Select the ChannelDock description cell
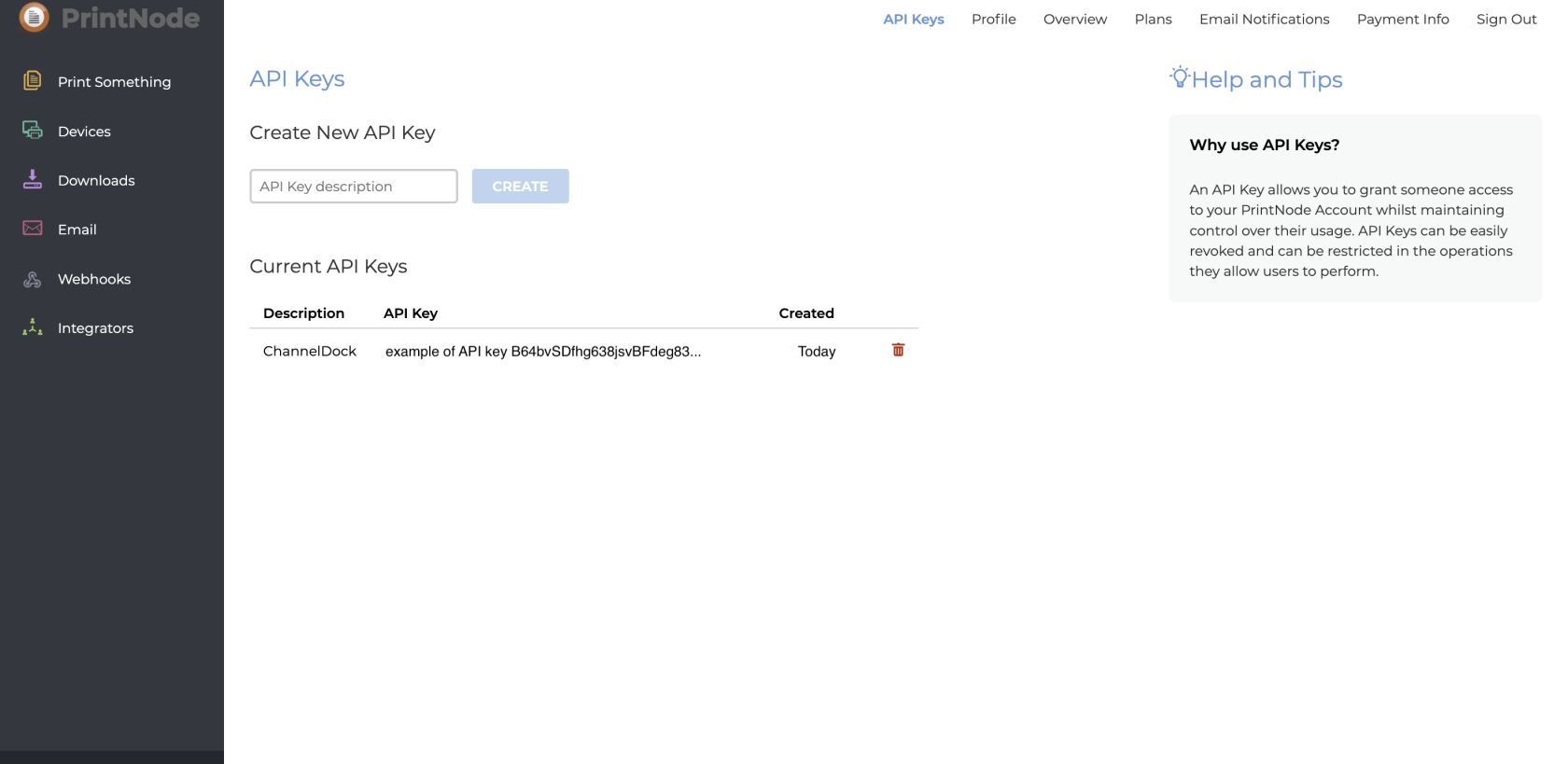 (x=310, y=352)
